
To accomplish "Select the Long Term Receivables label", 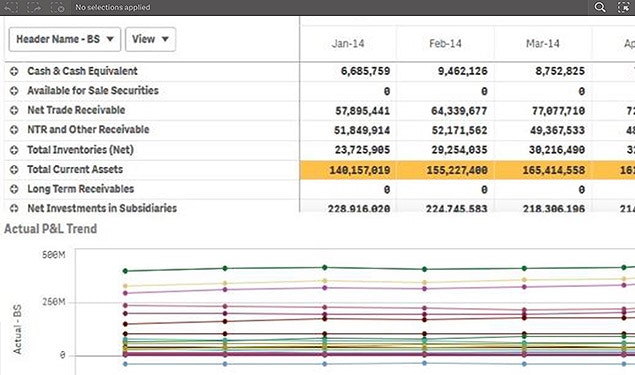I will pos(81,189).
